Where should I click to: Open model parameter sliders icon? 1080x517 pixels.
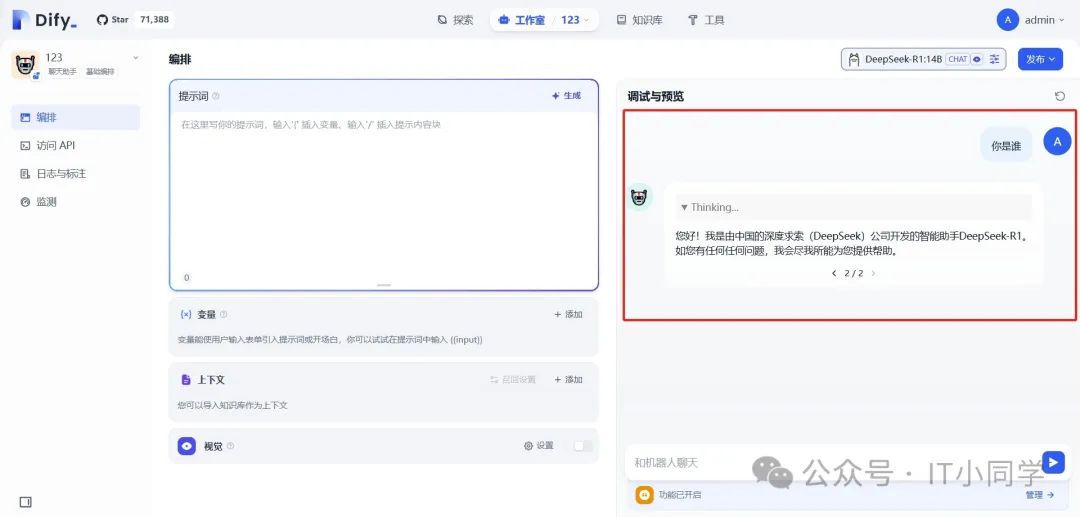coord(995,59)
